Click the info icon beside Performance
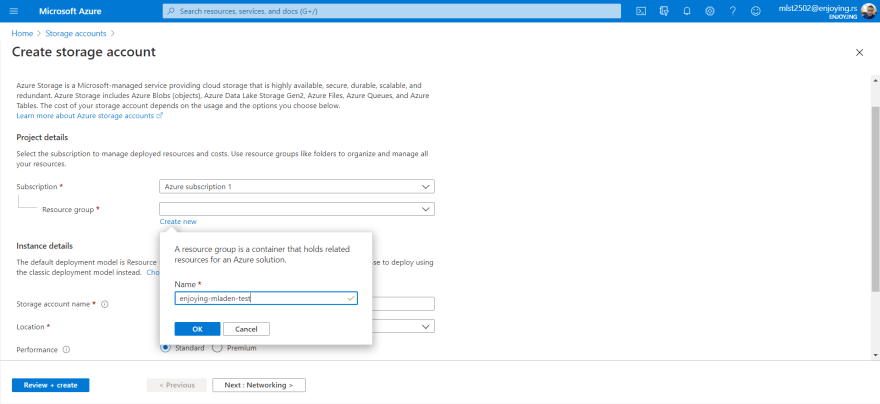This screenshot has height=404, width=880. [66, 350]
